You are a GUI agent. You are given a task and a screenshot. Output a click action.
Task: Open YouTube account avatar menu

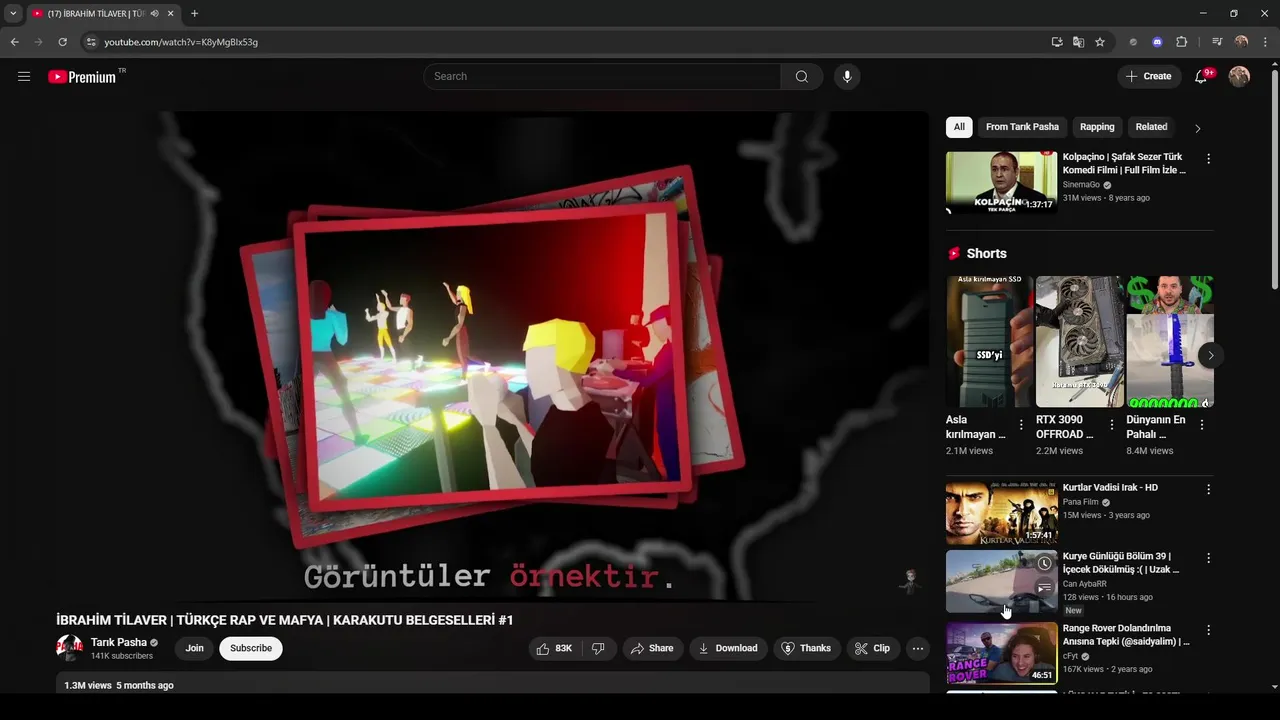pos(1239,76)
